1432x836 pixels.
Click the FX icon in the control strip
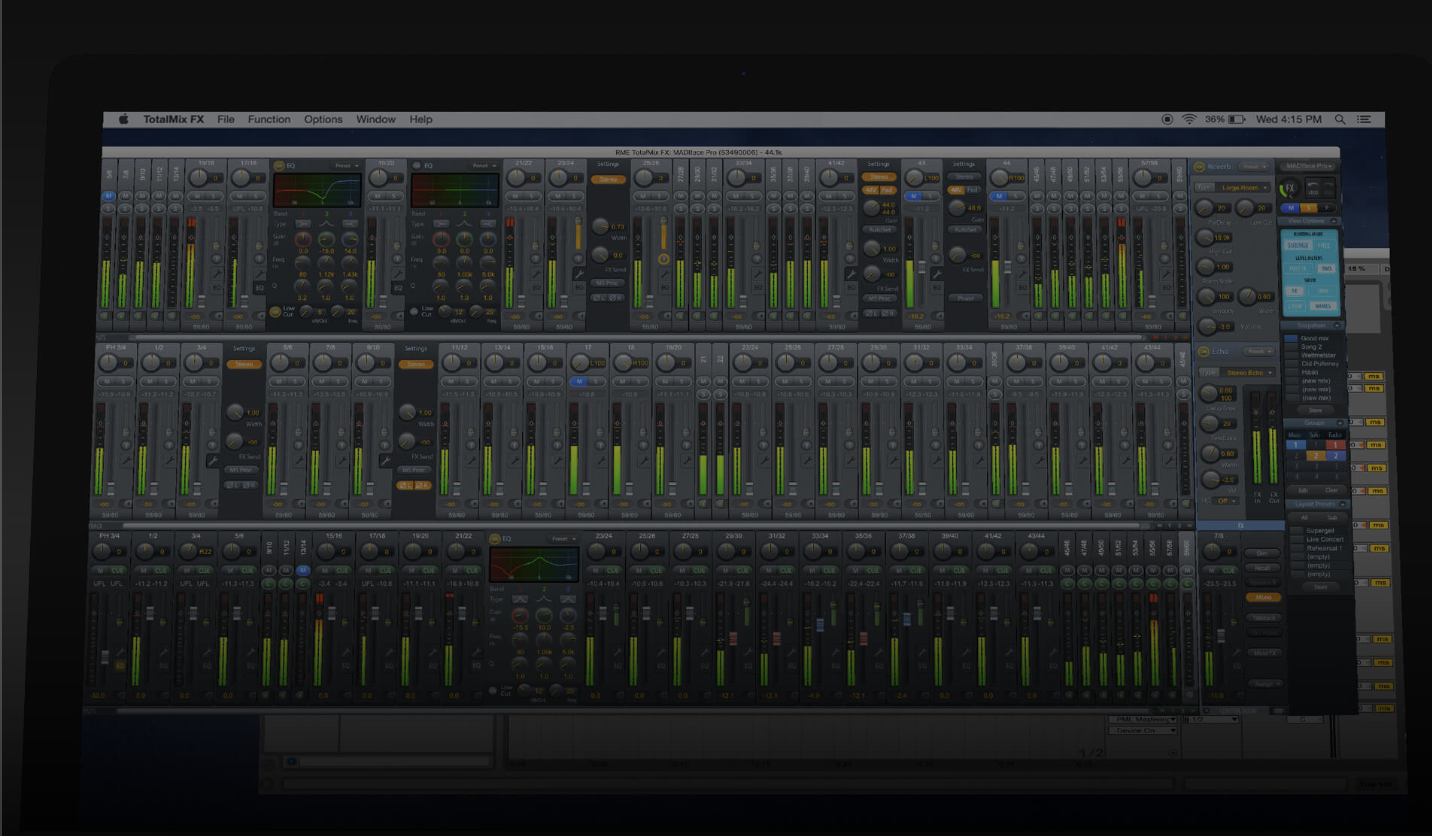[1291, 187]
